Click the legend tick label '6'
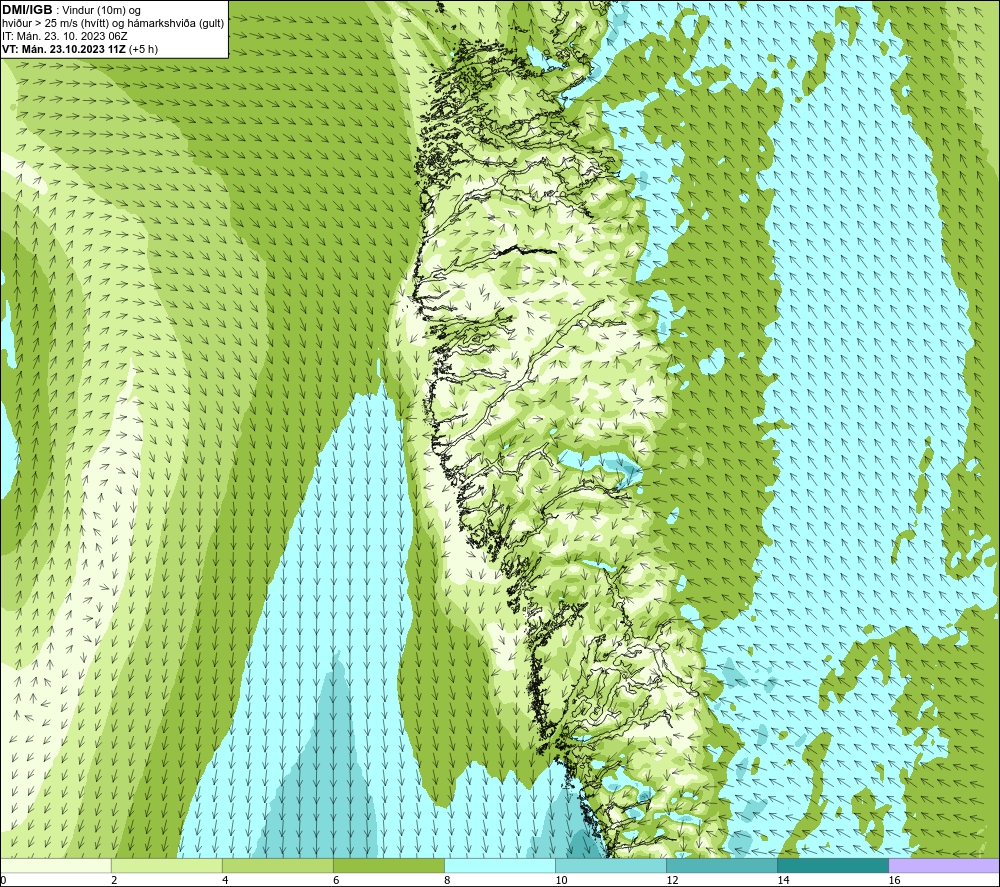Viewport: 1000px width, 887px height. (336, 880)
